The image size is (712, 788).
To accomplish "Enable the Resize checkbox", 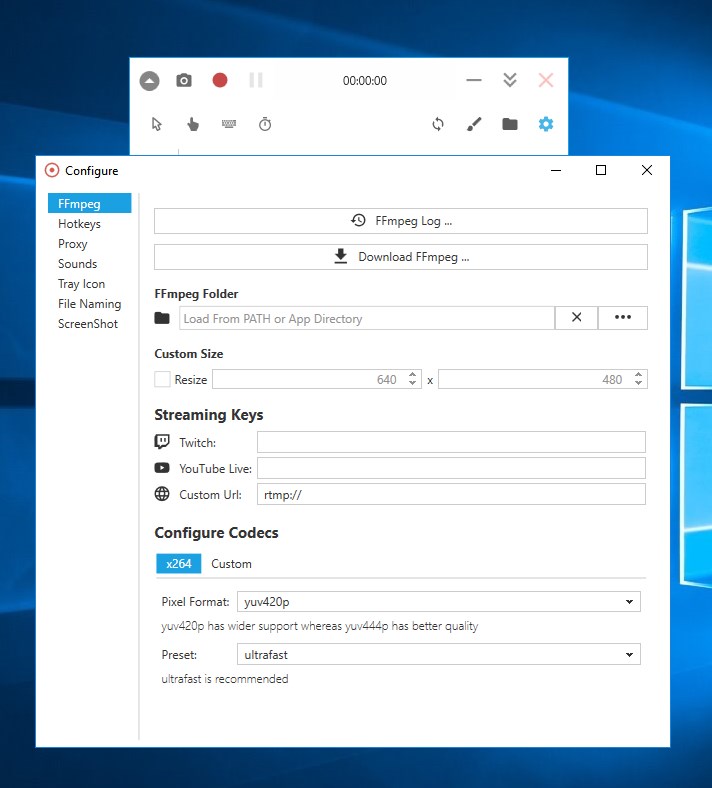I will click(x=162, y=380).
